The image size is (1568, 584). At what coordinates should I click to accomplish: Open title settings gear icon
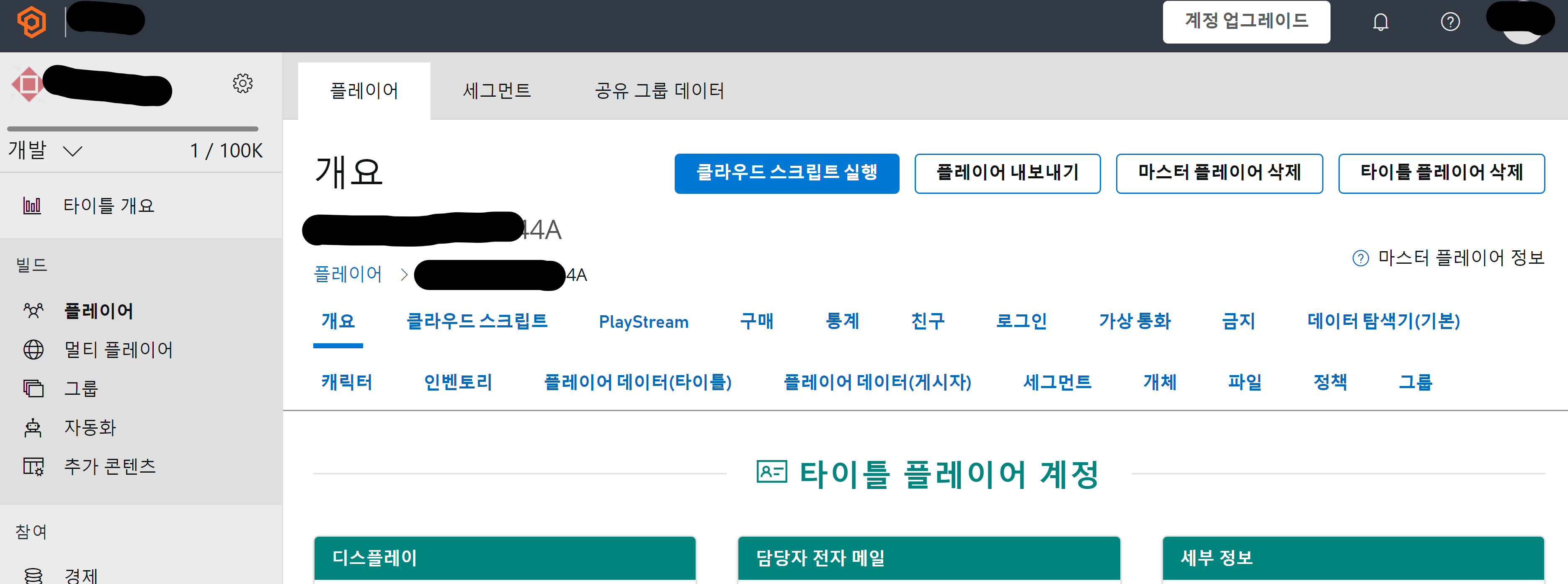(242, 83)
